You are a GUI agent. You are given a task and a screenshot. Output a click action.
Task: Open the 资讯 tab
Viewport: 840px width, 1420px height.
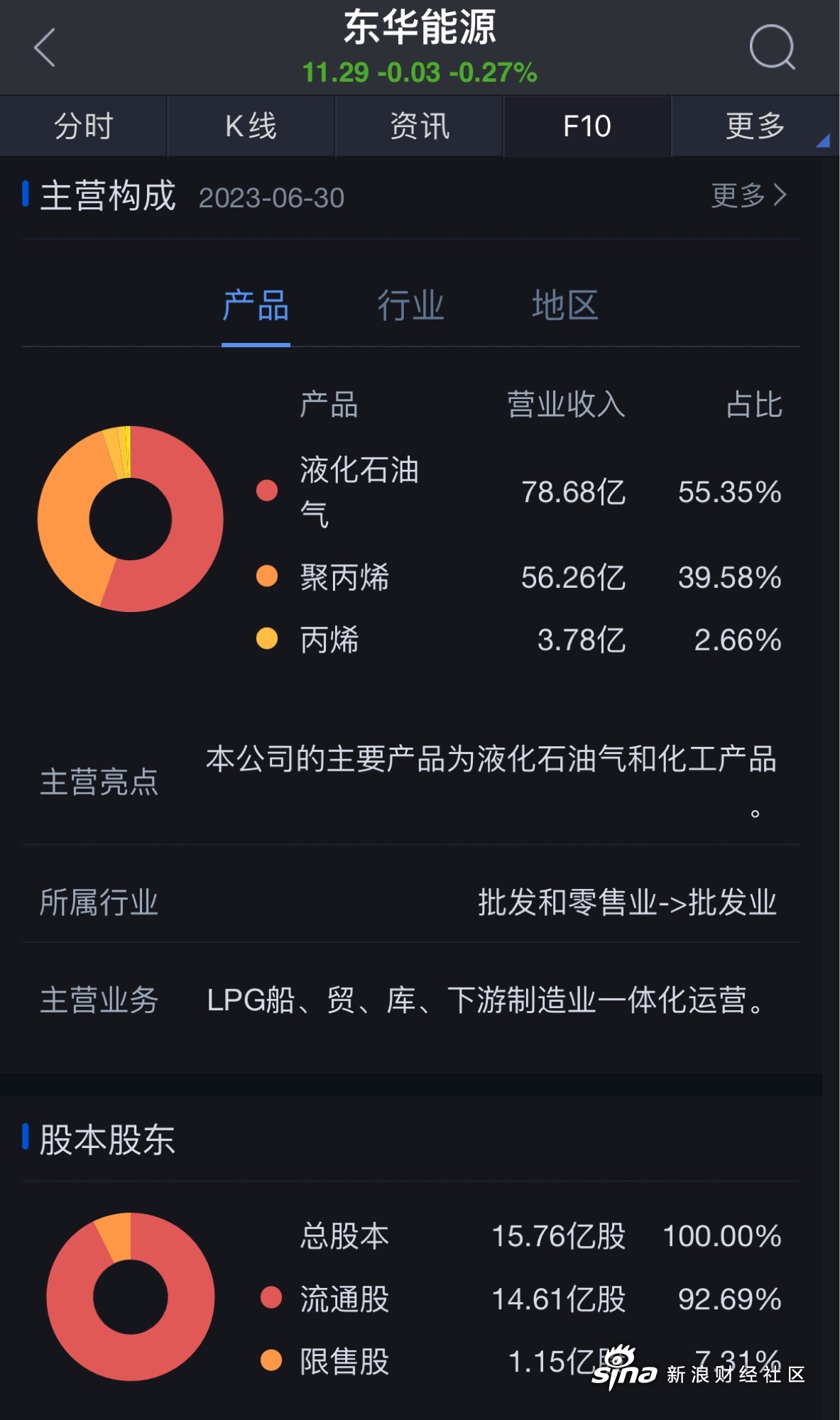pos(420,126)
